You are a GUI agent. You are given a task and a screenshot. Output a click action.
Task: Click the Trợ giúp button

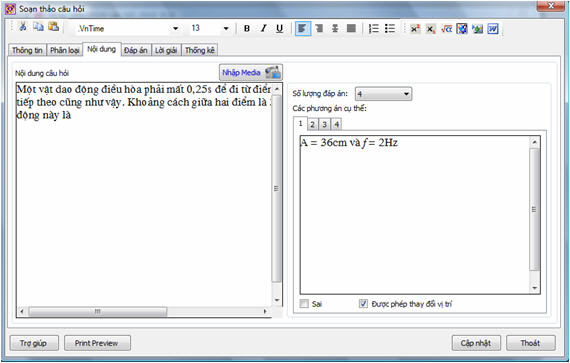click(34, 343)
